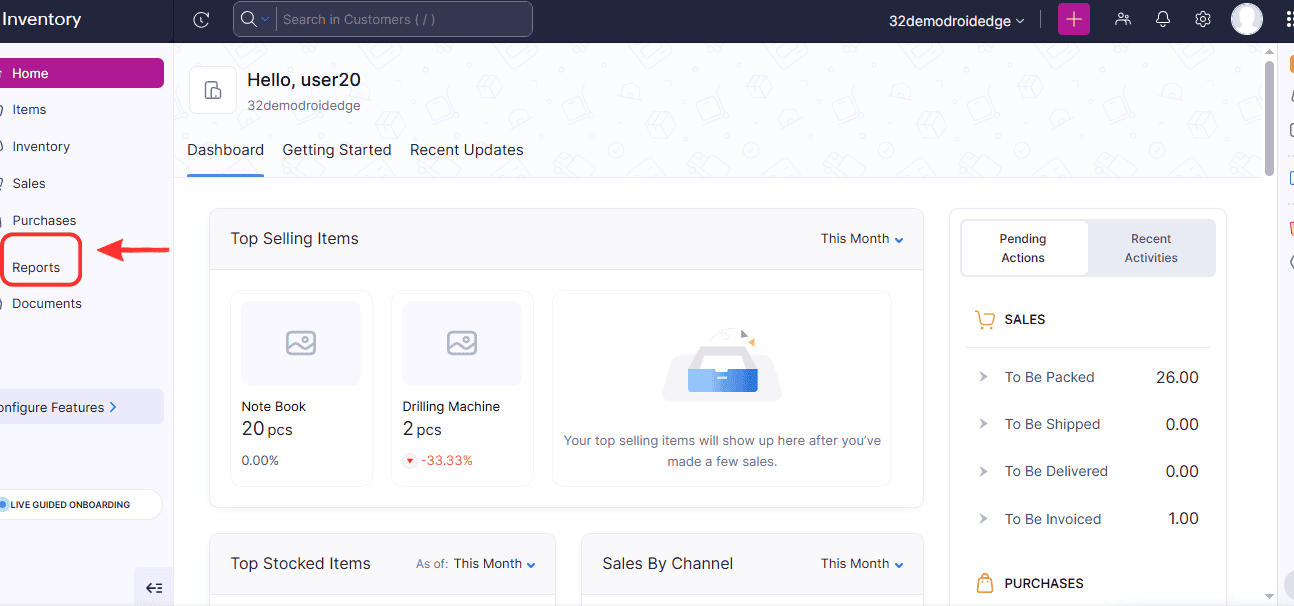Click the magenta quick create plus button
The height and width of the screenshot is (606, 1294).
pos(1074,20)
